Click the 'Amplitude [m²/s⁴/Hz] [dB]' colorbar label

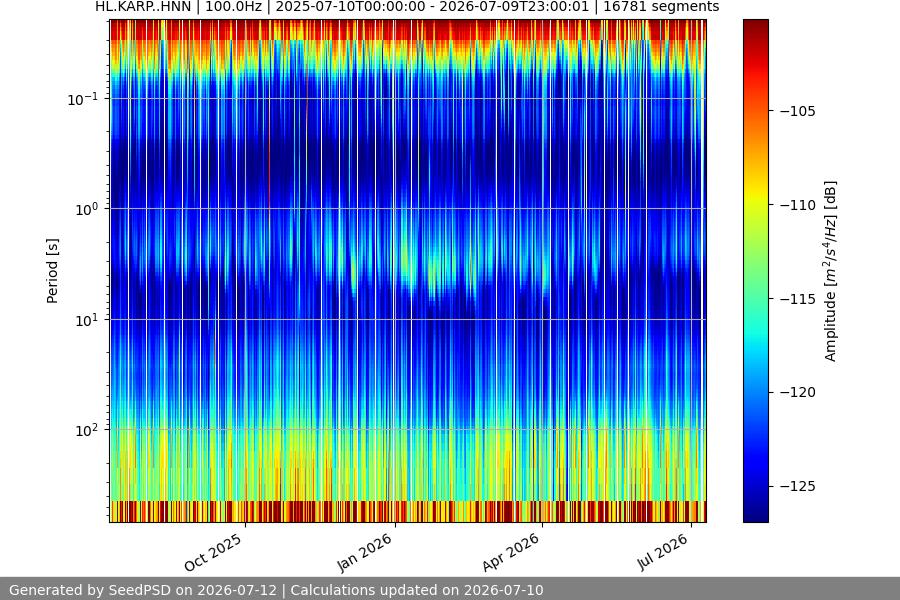click(831, 271)
